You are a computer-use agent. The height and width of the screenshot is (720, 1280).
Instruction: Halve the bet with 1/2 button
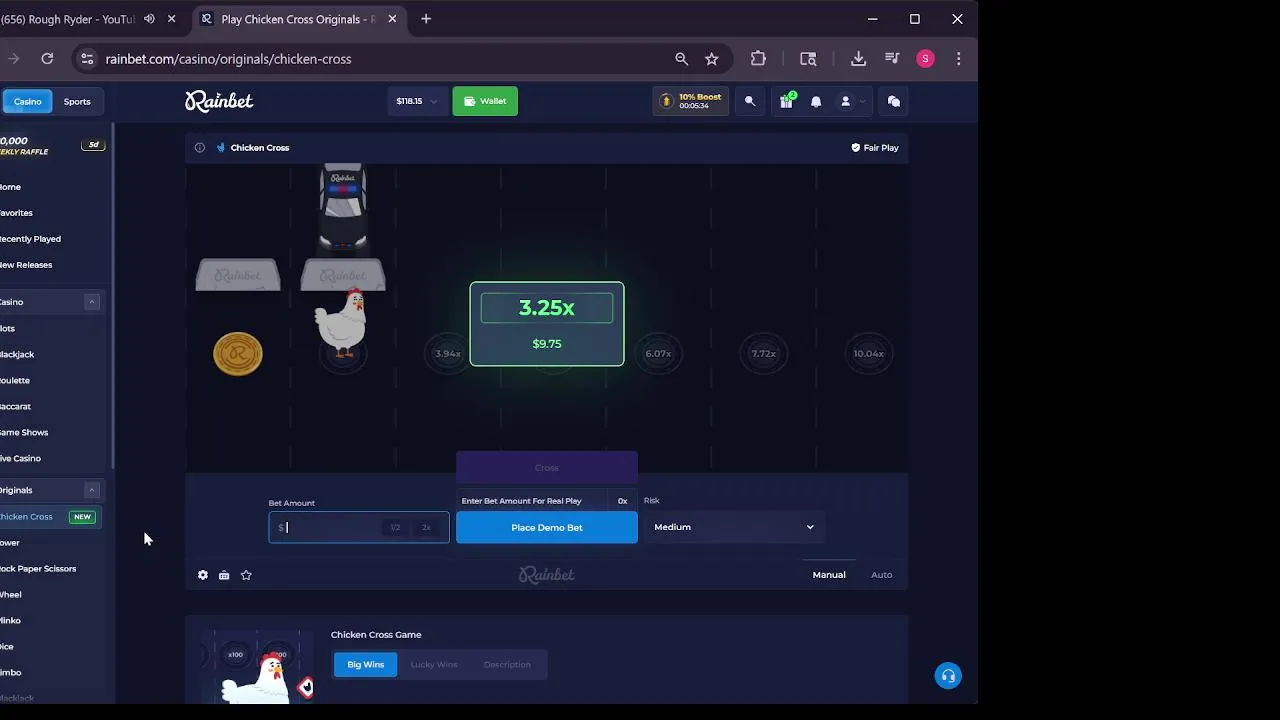coord(395,528)
